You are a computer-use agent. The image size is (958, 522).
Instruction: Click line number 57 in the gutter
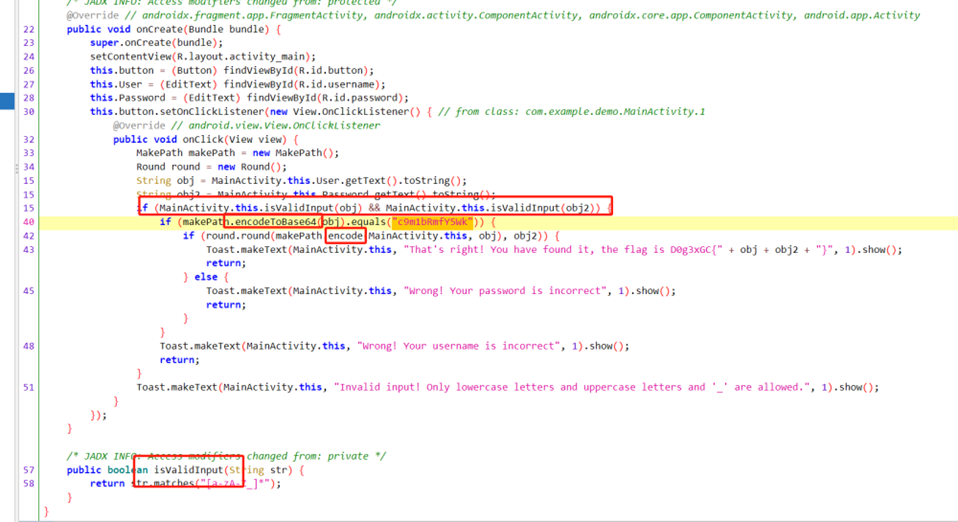[29, 470]
